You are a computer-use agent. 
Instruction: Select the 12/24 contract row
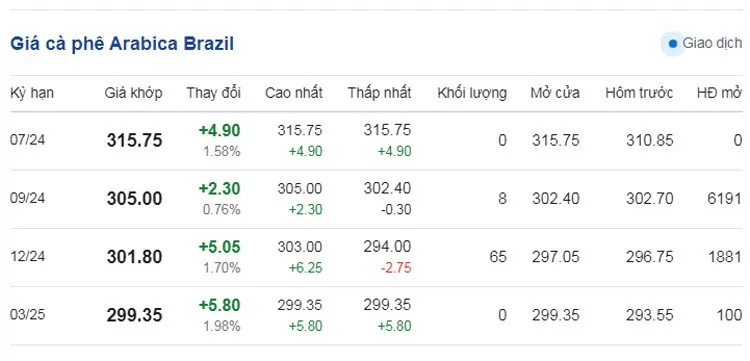point(376,257)
